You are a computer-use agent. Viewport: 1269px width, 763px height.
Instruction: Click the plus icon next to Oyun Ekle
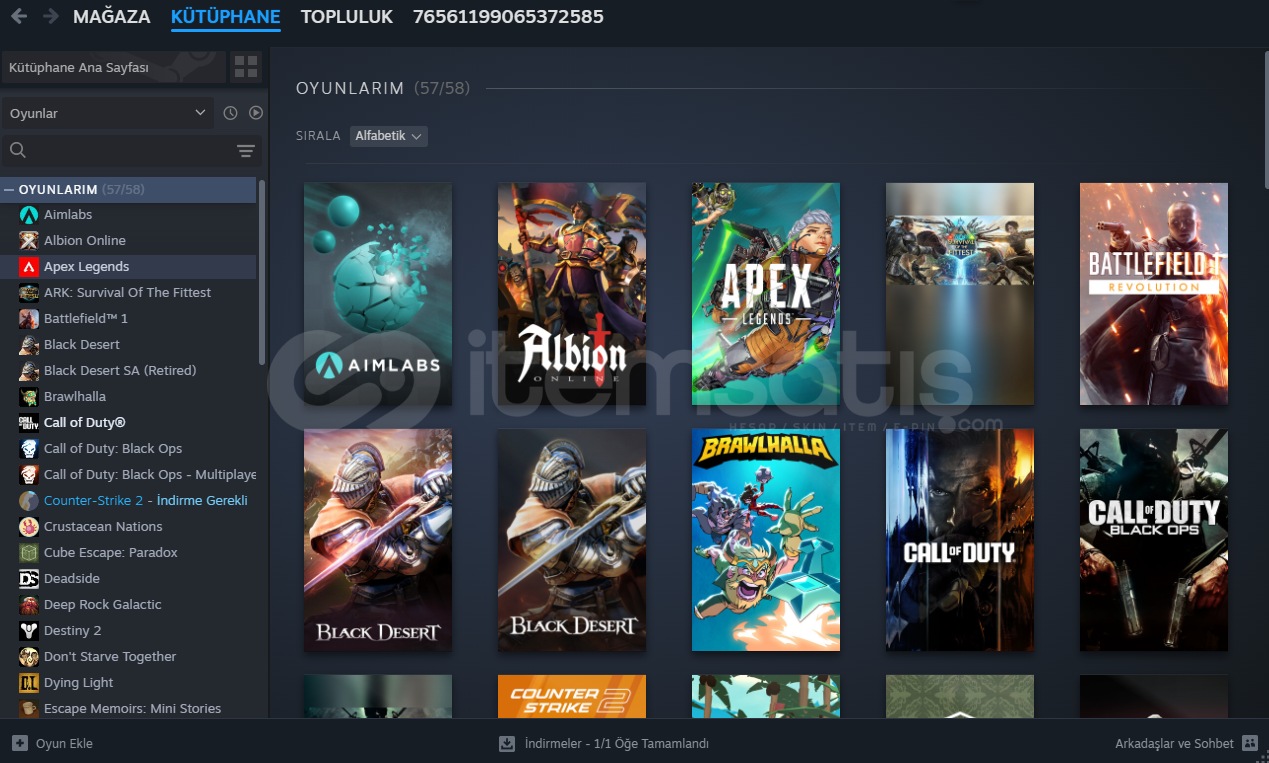[19, 743]
